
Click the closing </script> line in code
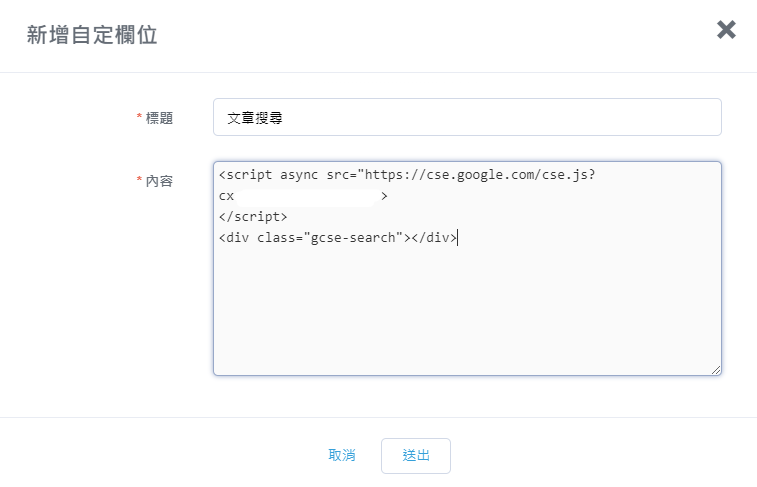[x=253, y=217]
